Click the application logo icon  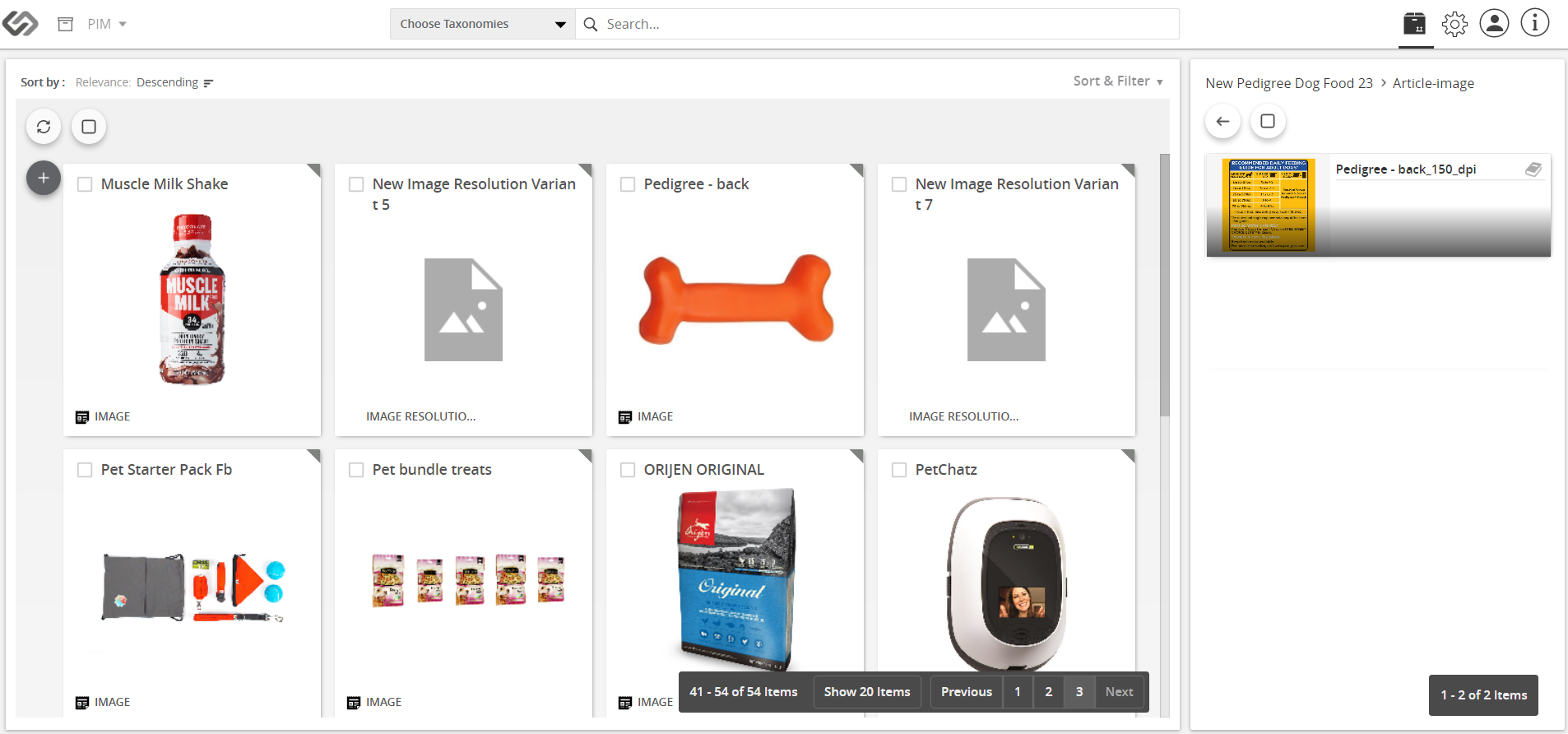click(21, 24)
